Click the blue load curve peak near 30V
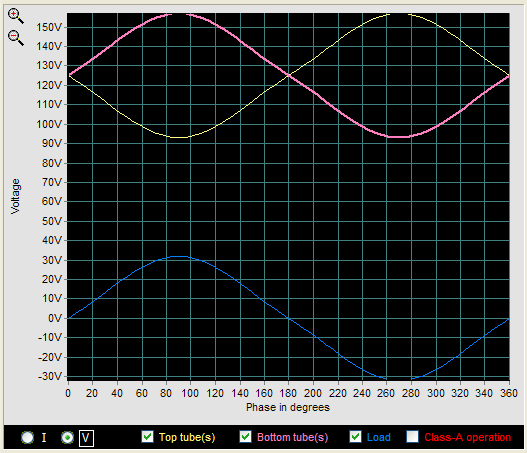Image resolution: width=527 pixels, height=453 pixels. [x=180, y=256]
